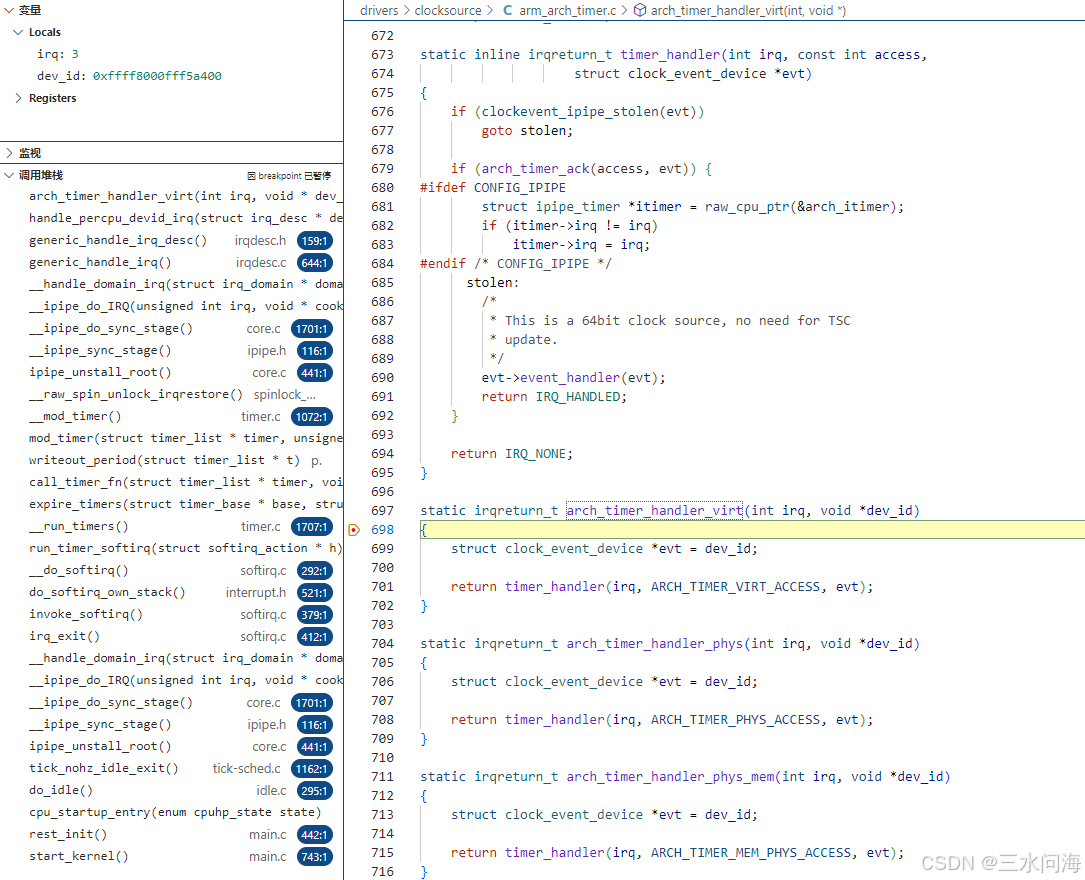Click the 292:1 line badge
The image size is (1085, 880).
(x=314, y=571)
